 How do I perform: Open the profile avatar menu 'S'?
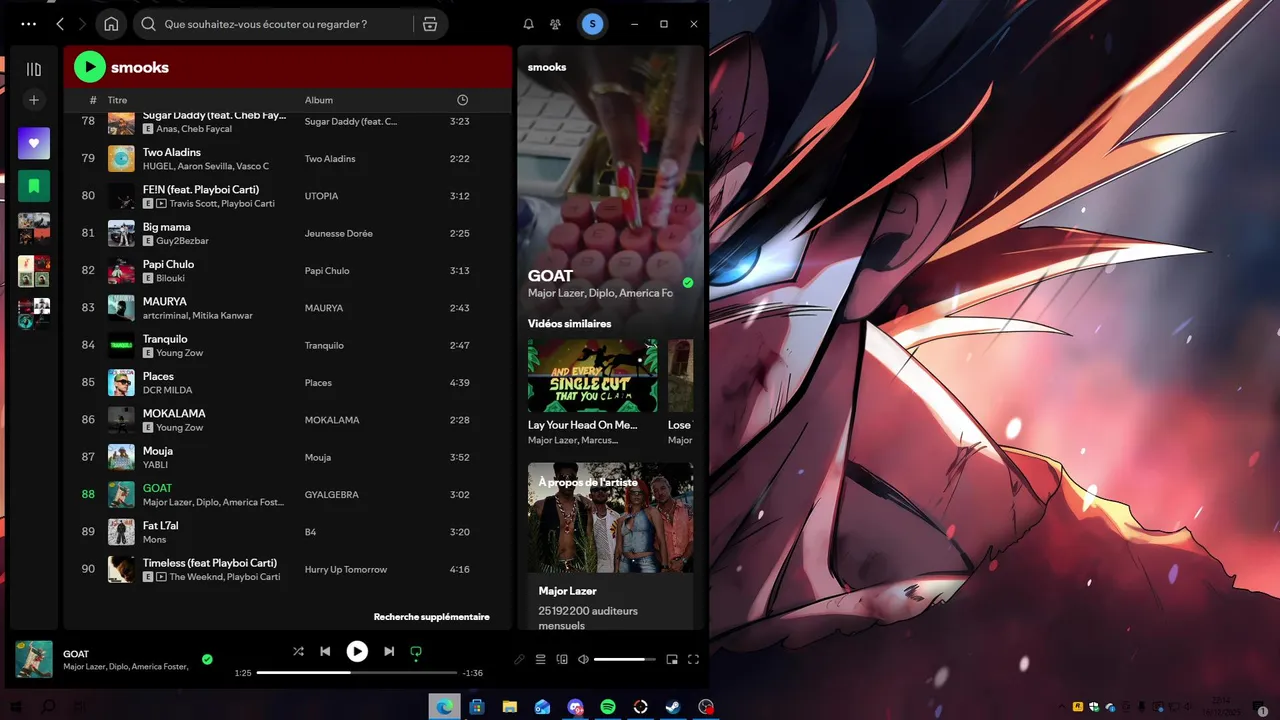(593, 24)
